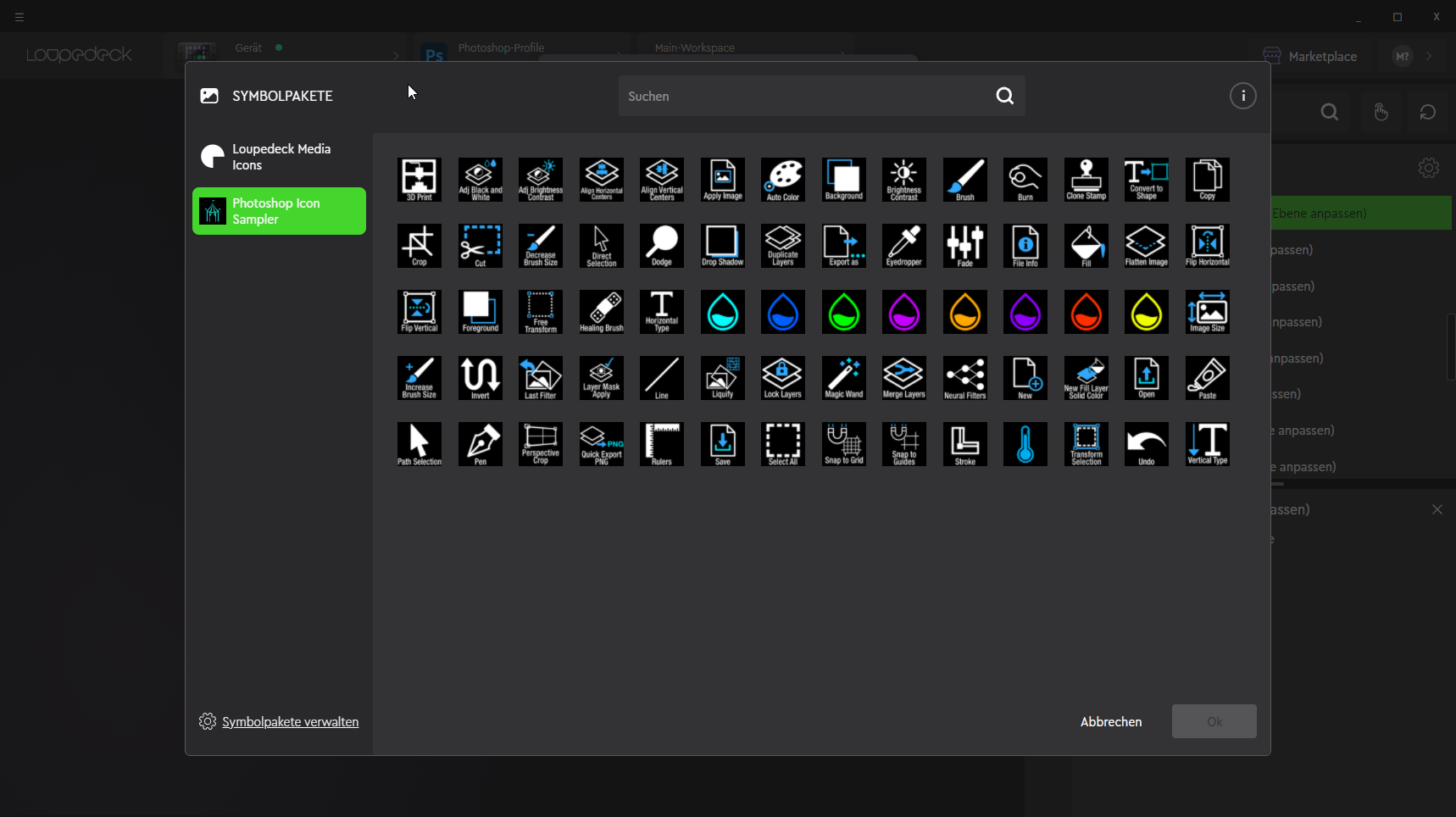Viewport: 1456px width, 817px height.
Task: Select the Flip Horizontal icon
Action: [1208, 246]
